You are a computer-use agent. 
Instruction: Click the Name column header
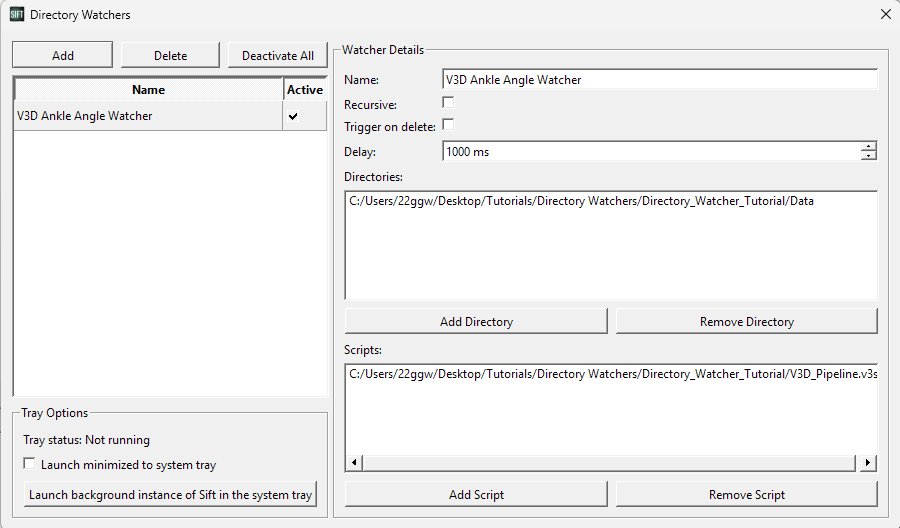(149, 90)
